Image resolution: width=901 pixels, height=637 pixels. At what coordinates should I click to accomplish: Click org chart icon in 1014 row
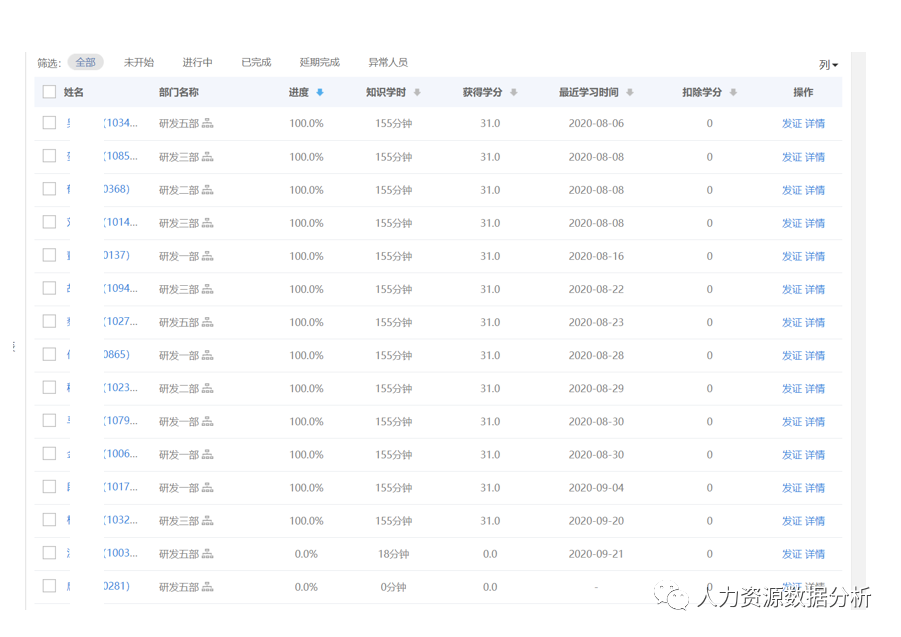tap(207, 223)
